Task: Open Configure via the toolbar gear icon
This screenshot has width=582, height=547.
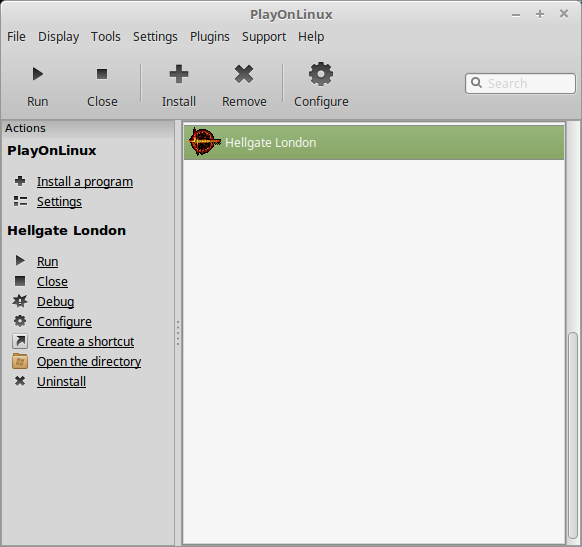Action: tap(321, 74)
